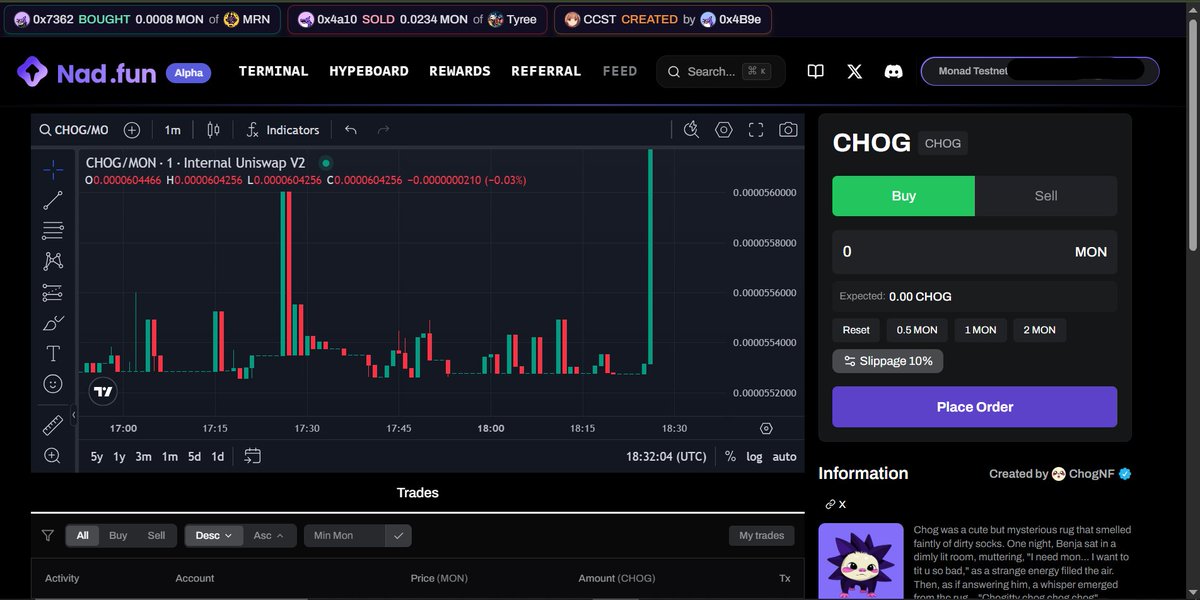Image resolution: width=1200 pixels, height=600 pixels.
Task: Open REFERRAL page
Action: pyautogui.click(x=546, y=71)
